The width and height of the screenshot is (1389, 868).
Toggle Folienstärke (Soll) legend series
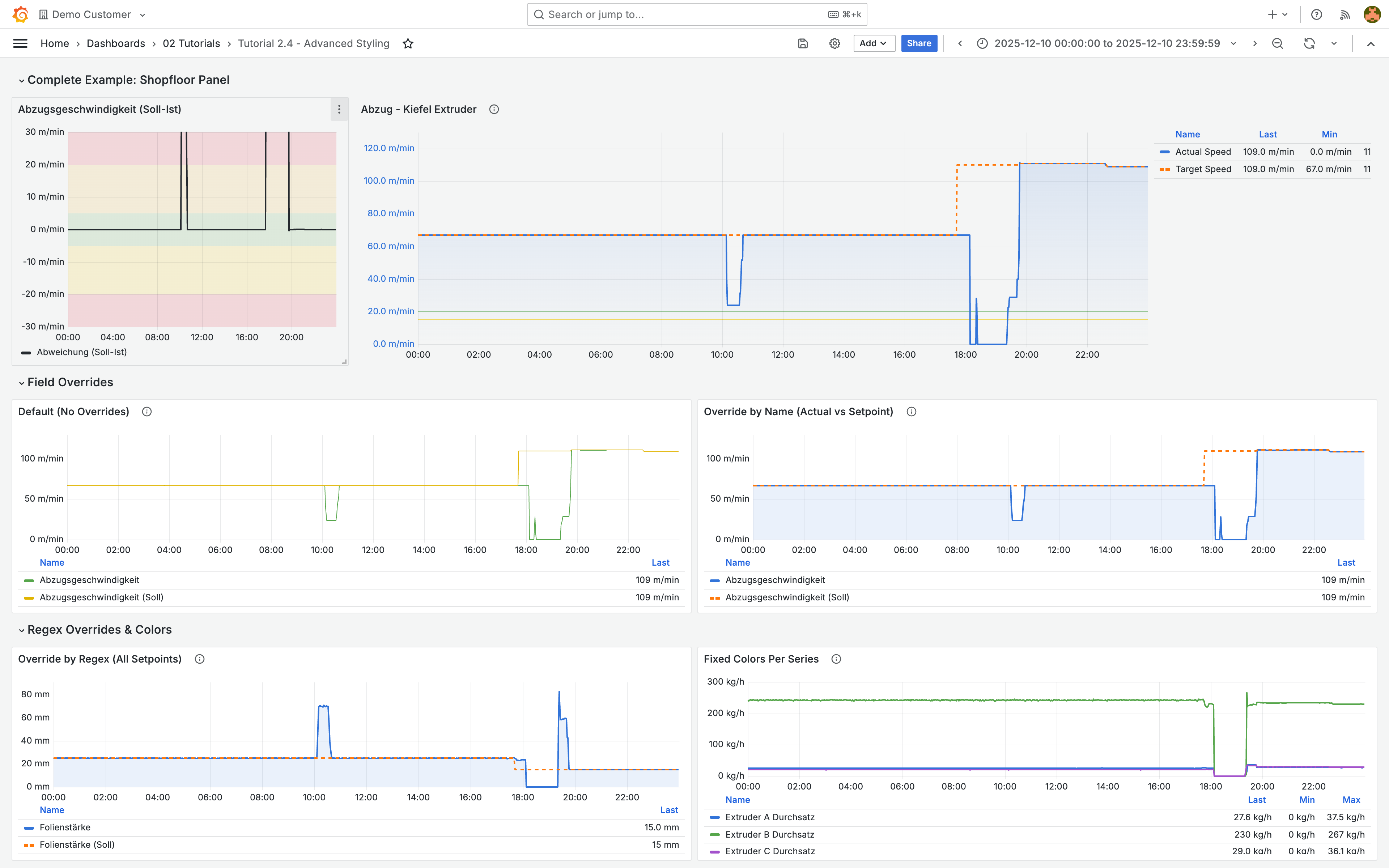(x=77, y=844)
